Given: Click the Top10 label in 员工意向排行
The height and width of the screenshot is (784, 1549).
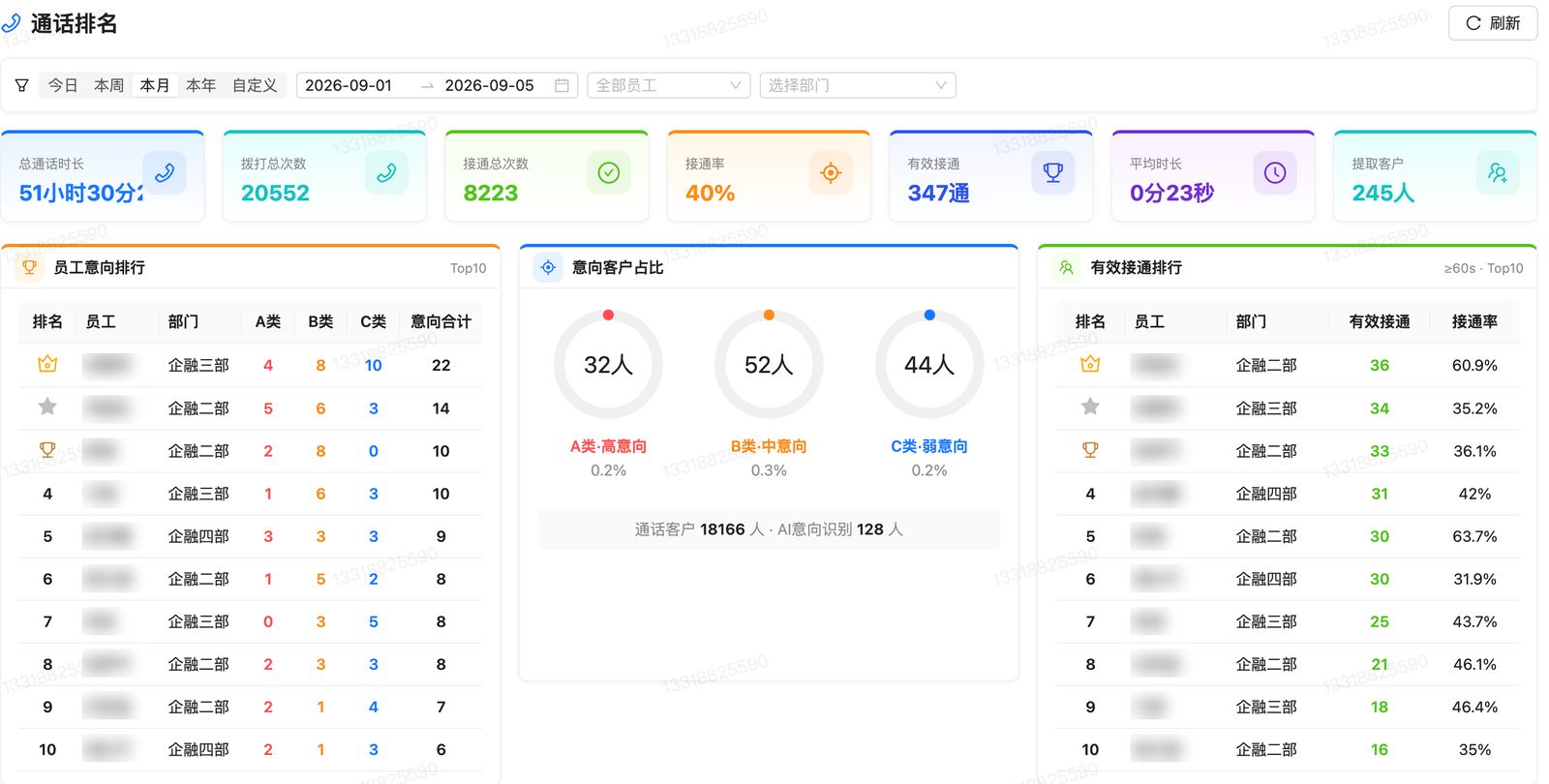Looking at the screenshot, I should [468, 268].
